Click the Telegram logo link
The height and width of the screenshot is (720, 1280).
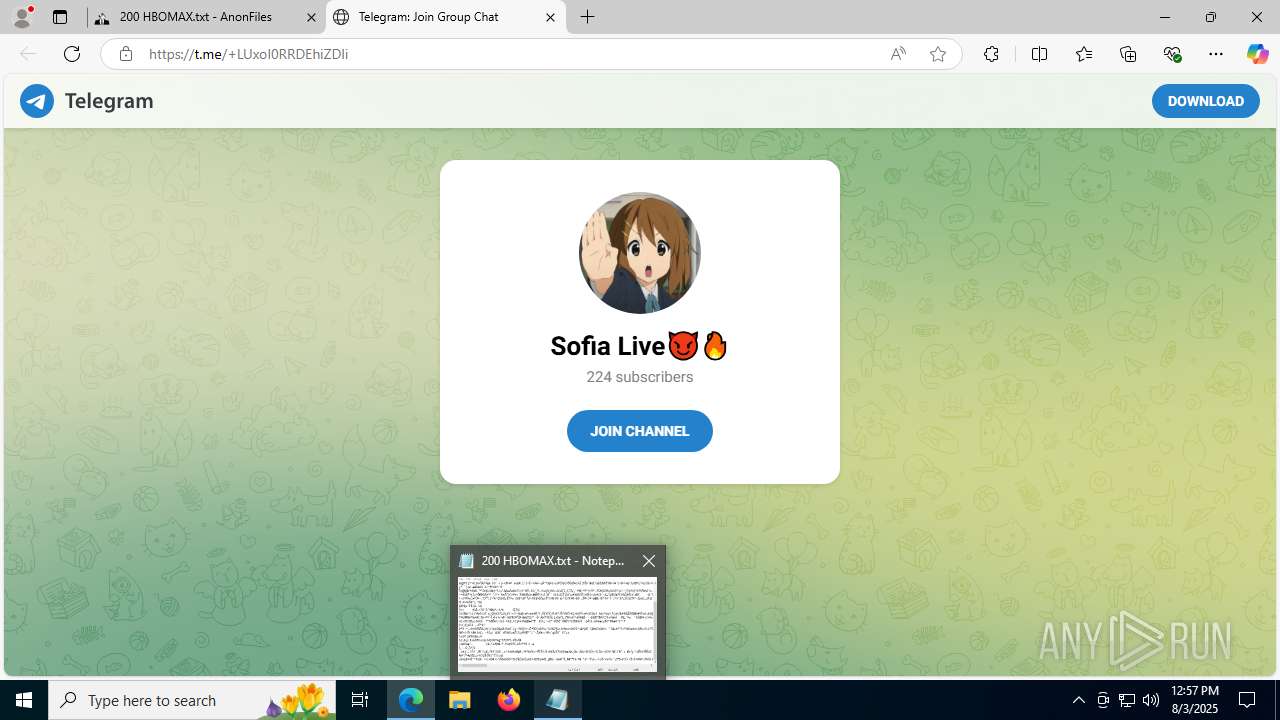coord(87,101)
